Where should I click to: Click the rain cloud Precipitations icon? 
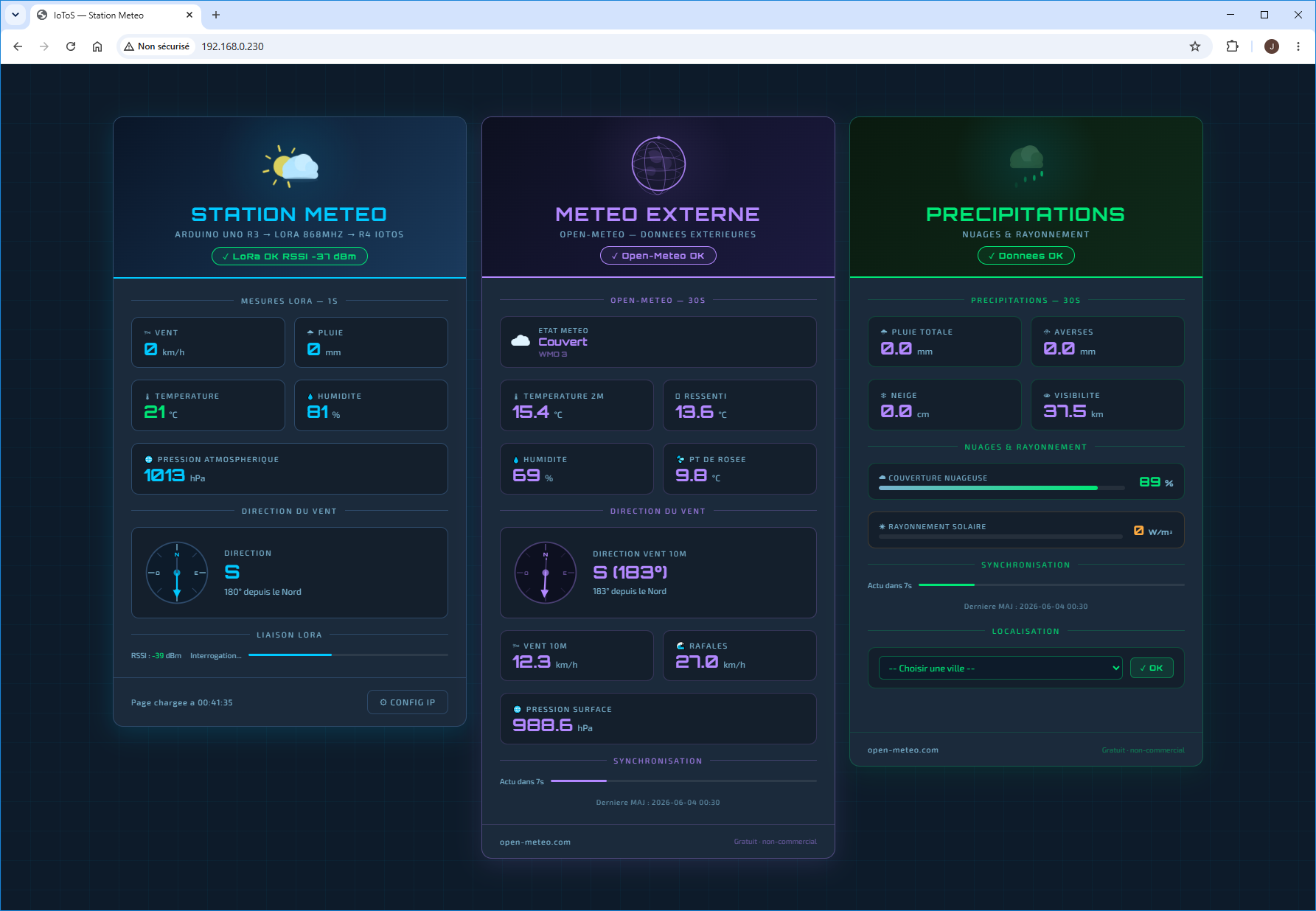[x=1026, y=164]
